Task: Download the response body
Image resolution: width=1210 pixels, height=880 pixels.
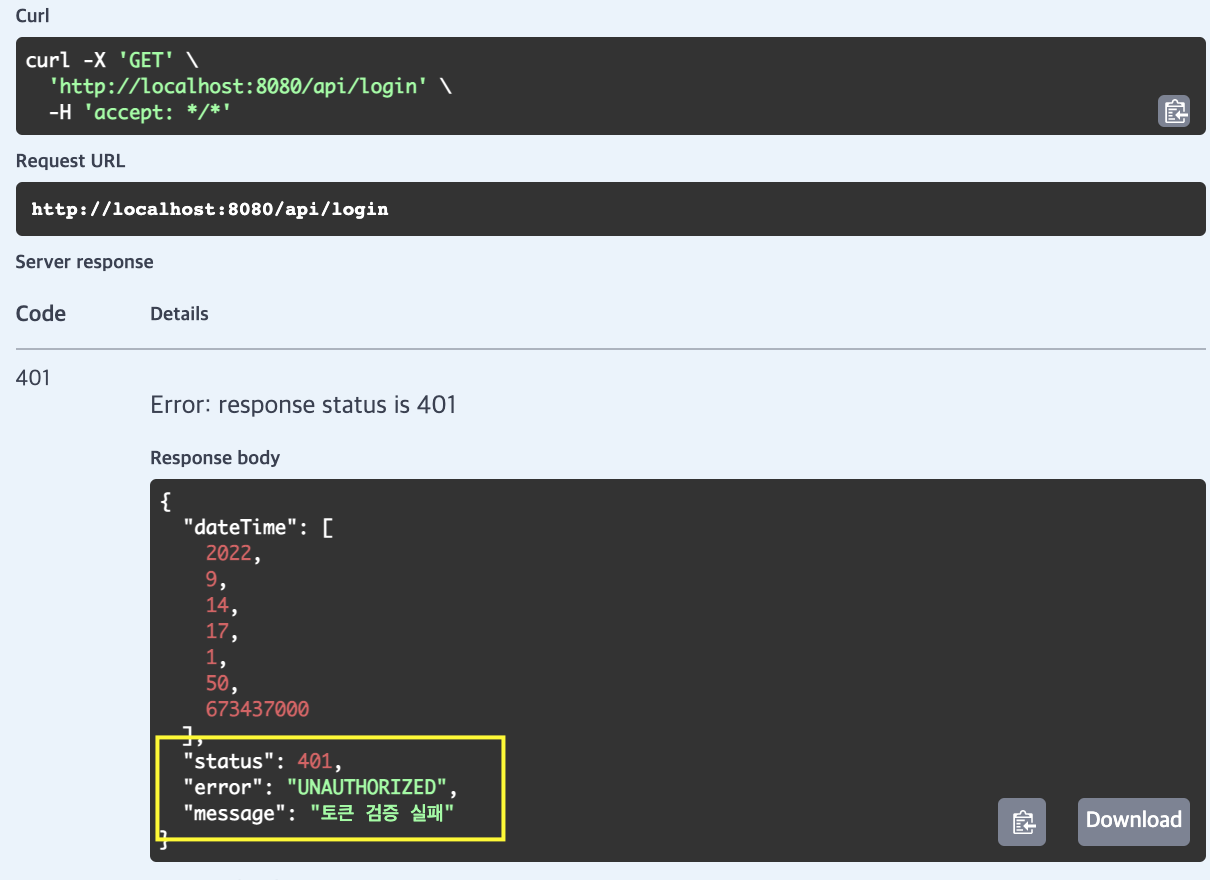Action: coord(1134,821)
